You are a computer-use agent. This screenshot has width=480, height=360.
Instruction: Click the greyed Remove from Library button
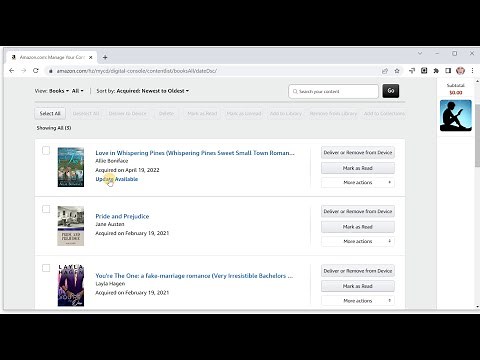coord(333,113)
